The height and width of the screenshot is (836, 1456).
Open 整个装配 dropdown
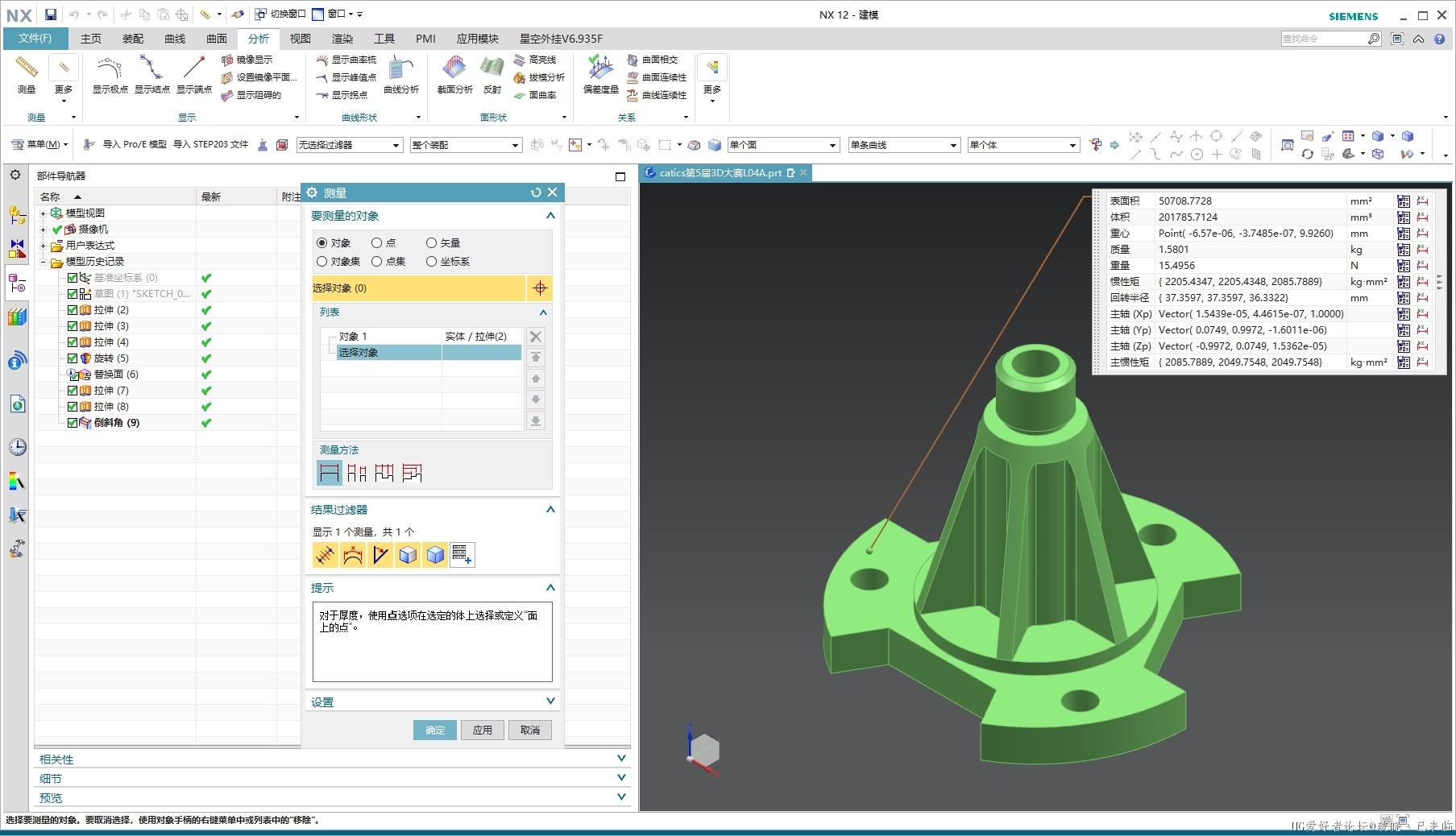click(466, 145)
